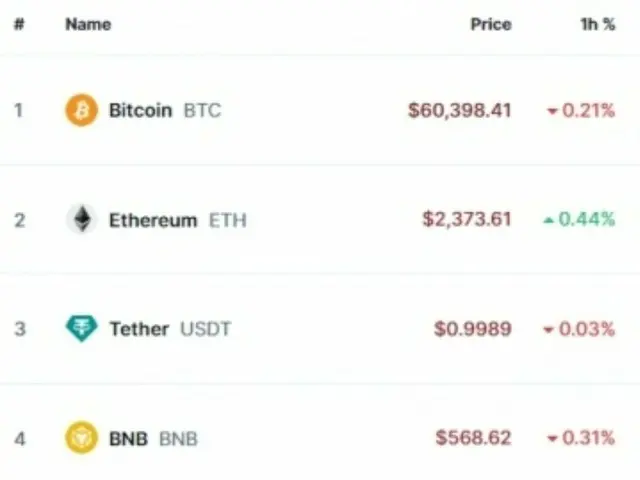
Task: Click BNB's red down arrow indicator
Action: [552, 439]
